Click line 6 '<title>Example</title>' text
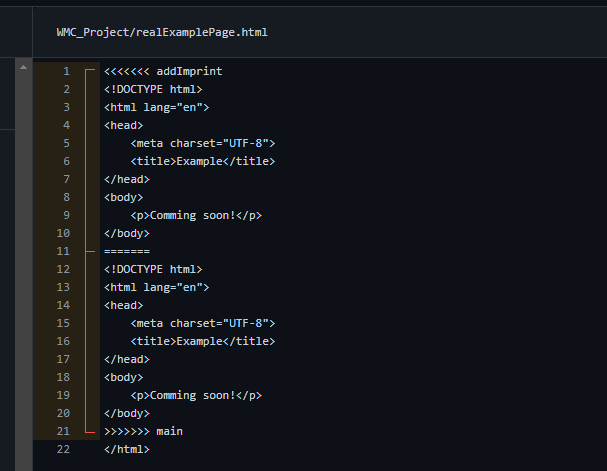Screen dimensions: 607x471 click(203, 161)
